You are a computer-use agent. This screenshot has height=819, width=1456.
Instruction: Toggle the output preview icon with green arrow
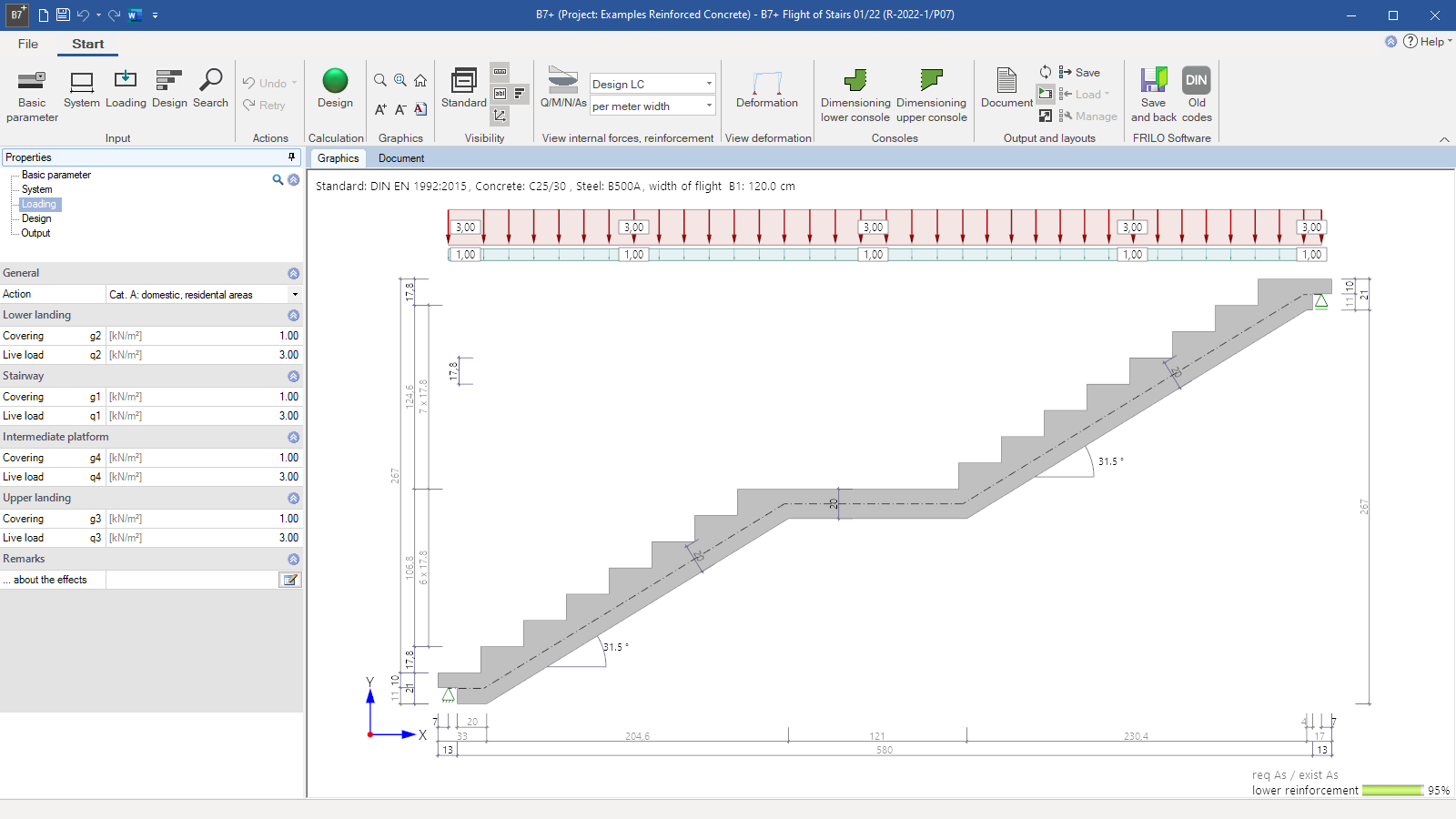(1046, 94)
